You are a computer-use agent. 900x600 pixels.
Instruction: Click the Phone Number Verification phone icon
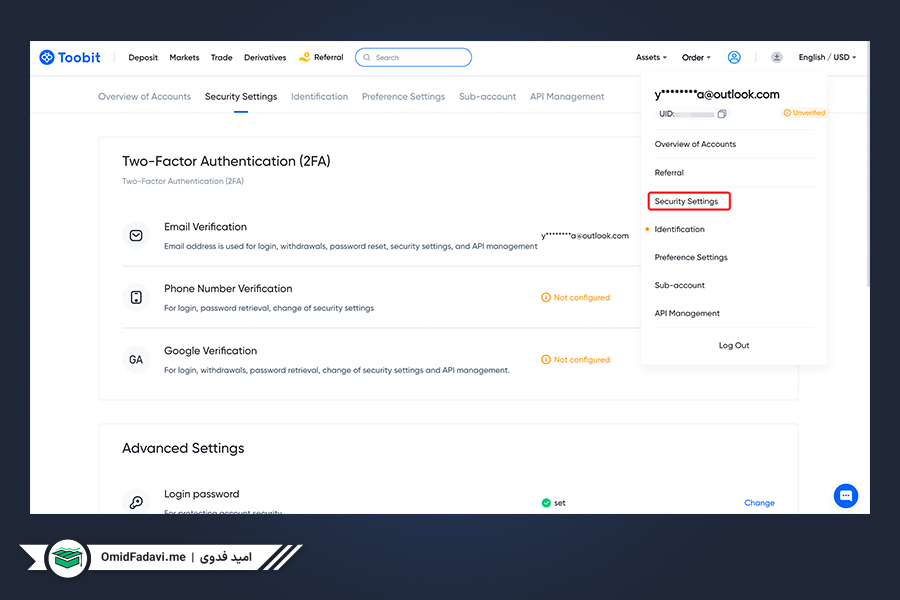(x=136, y=297)
